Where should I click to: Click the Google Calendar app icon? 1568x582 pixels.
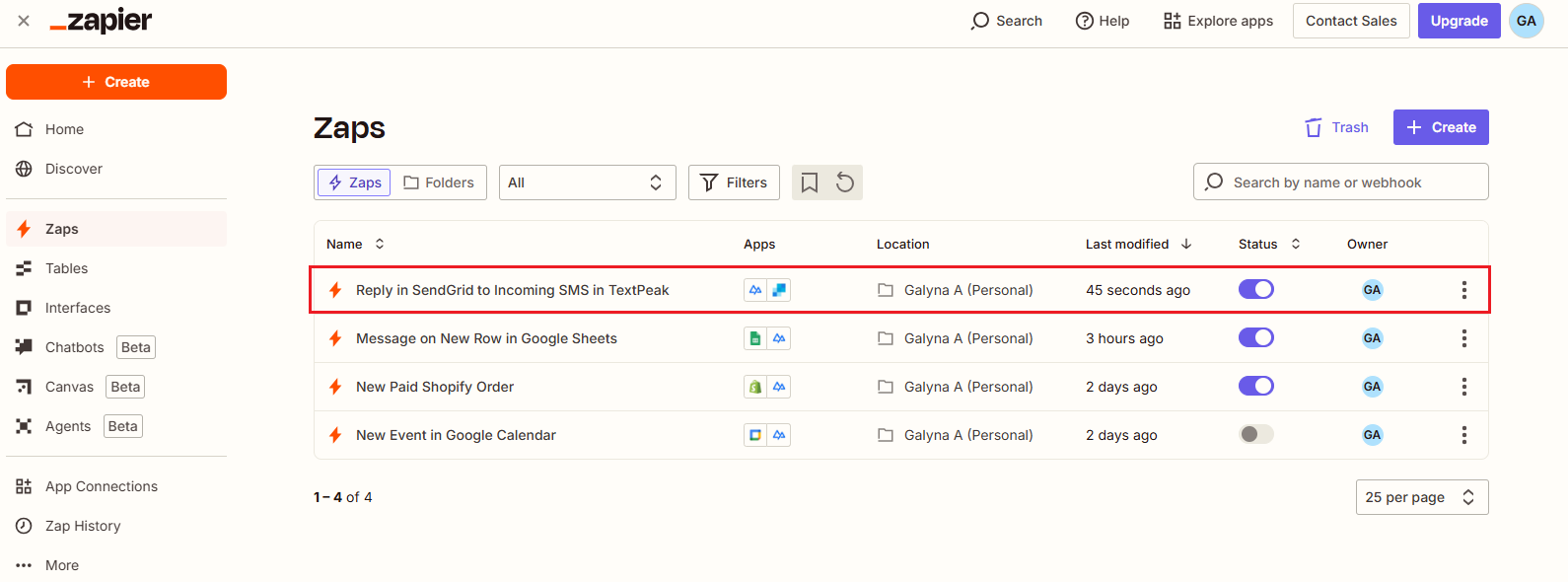(755, 435)
